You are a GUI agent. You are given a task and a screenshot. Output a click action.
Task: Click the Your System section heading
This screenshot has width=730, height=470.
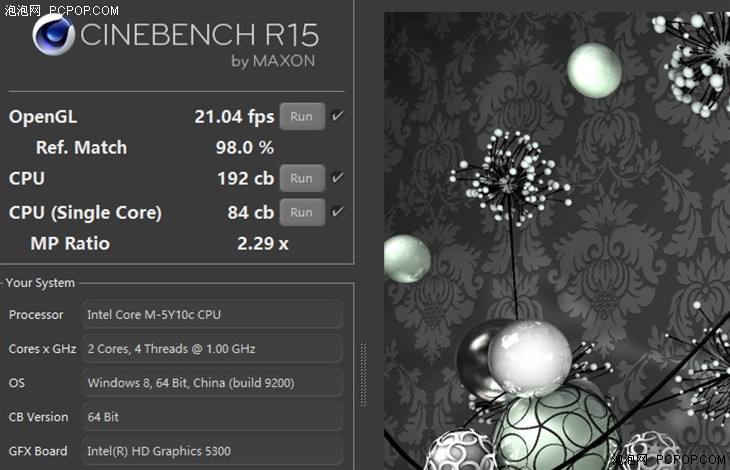[x=41, y=283]
